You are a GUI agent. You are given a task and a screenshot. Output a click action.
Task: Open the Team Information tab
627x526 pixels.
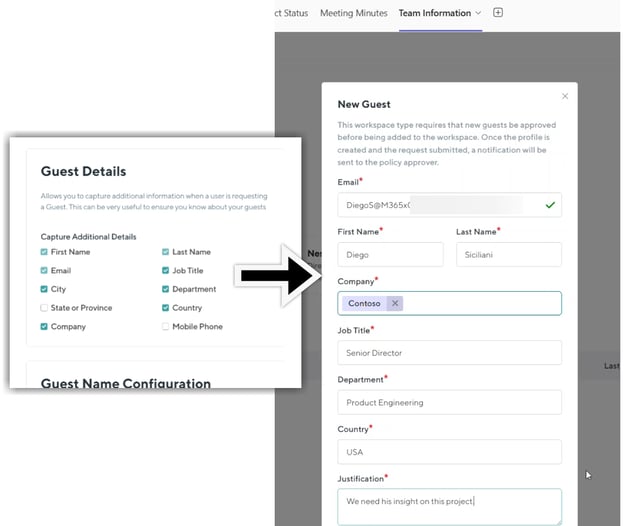434,13
